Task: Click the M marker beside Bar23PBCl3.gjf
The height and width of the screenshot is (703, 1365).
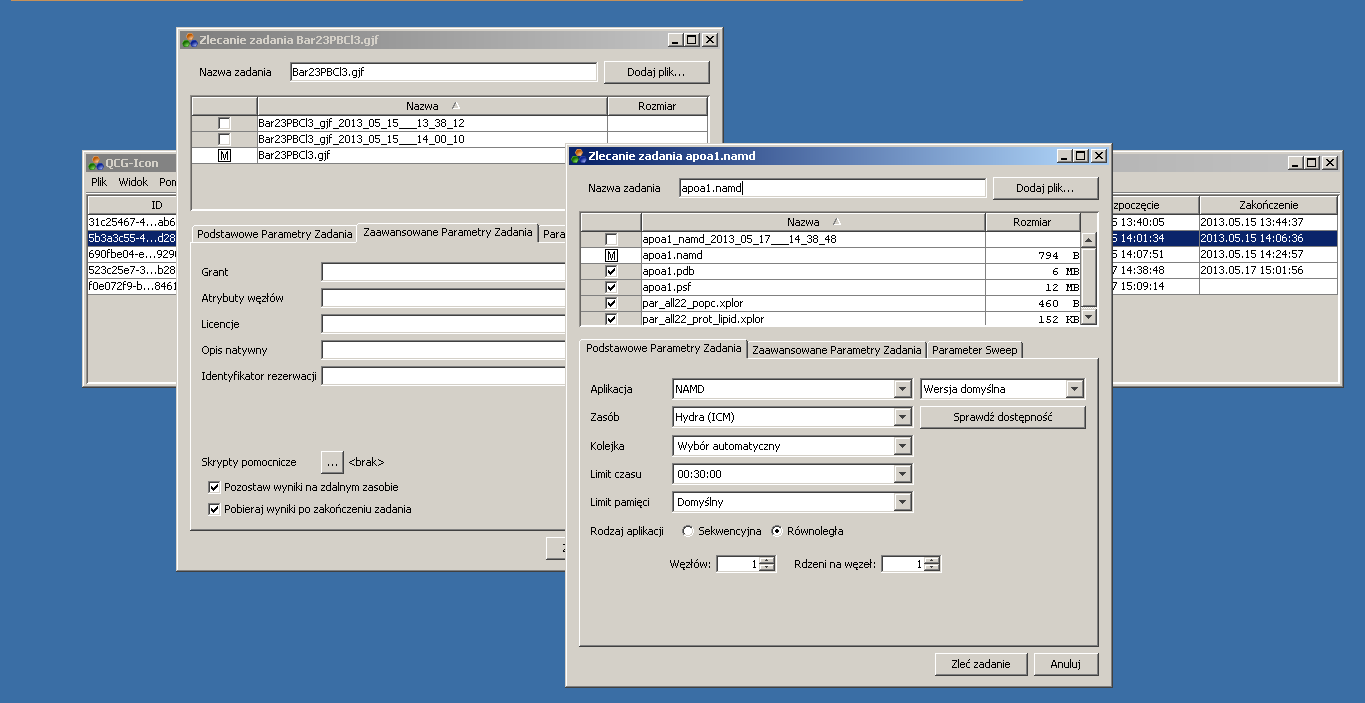Action: (x=224, y=156)
